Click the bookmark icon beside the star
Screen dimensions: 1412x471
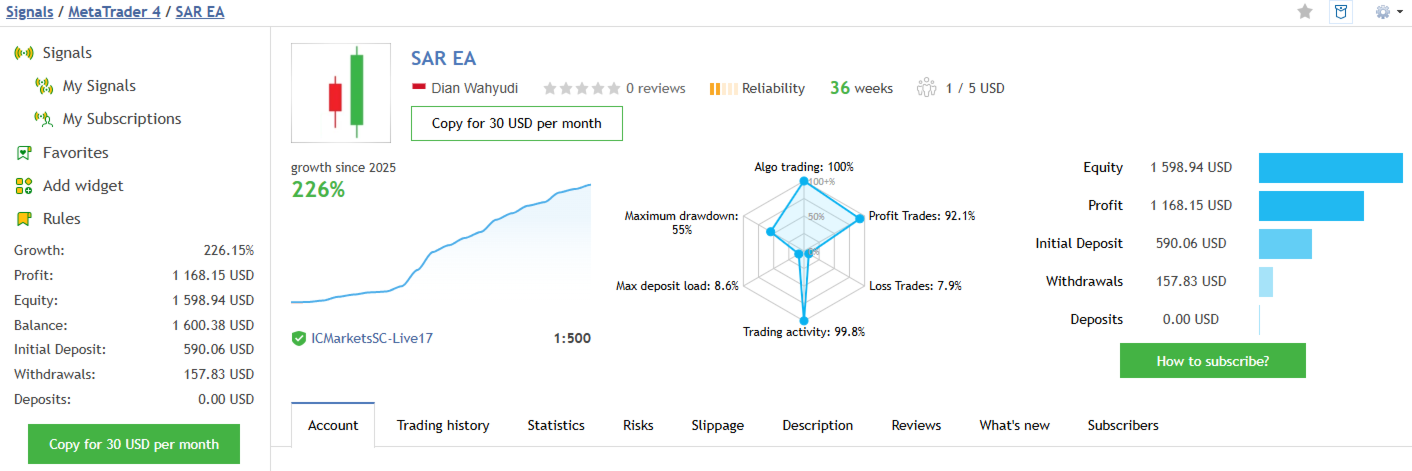pyautogui.click(x=1341, y=12)
